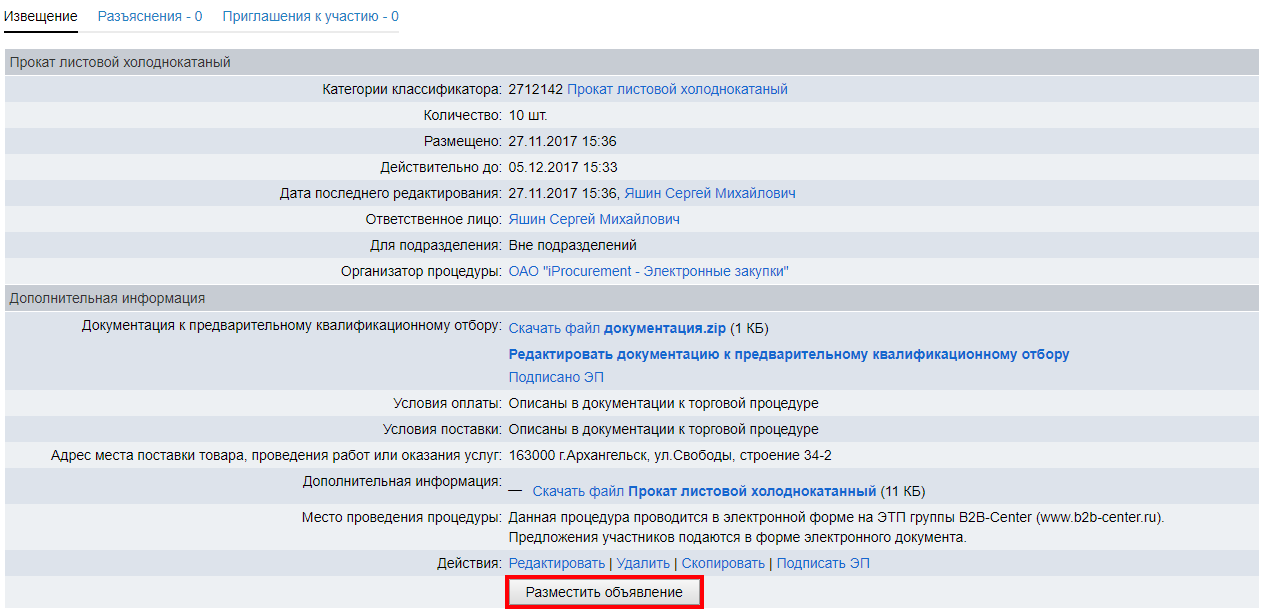Open organizer link ОАО iProcurement
The image size is (1264, 614).
click(x=648, y=272)
